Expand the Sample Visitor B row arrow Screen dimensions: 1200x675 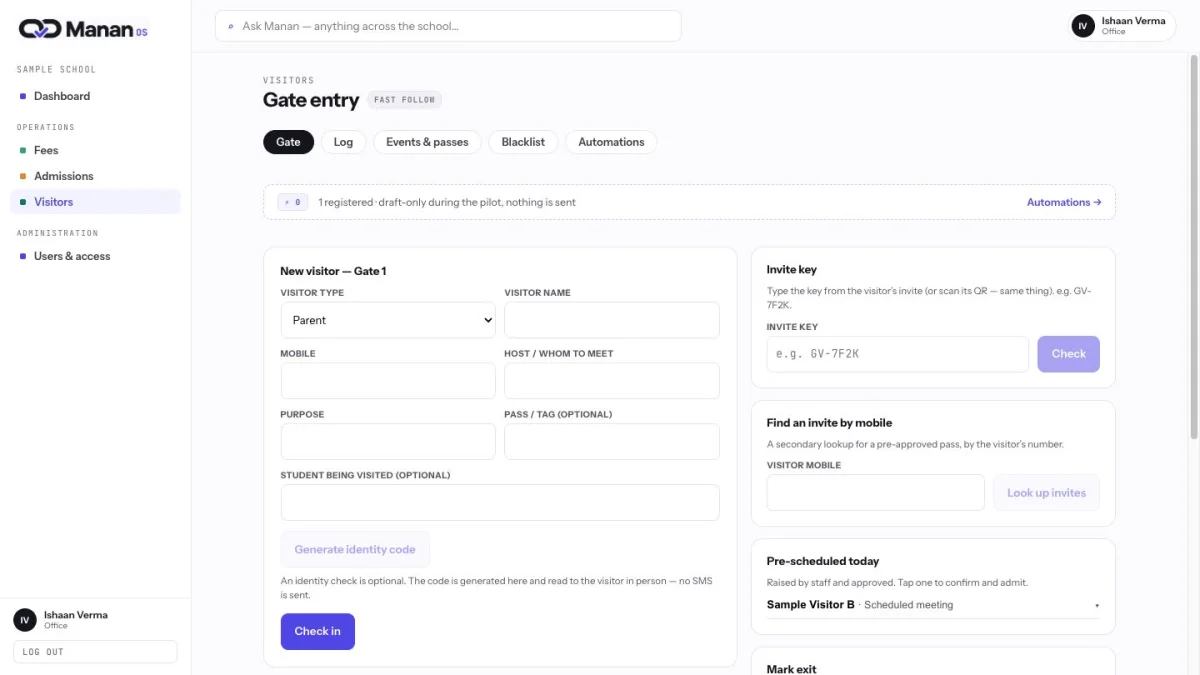[x=1096, y=605]
